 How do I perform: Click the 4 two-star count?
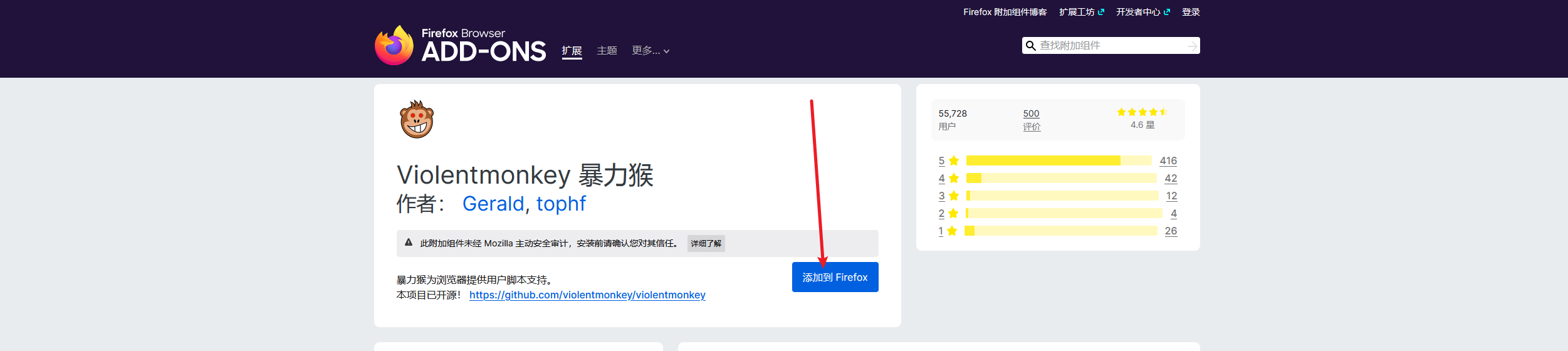[x=1174, y=213]
